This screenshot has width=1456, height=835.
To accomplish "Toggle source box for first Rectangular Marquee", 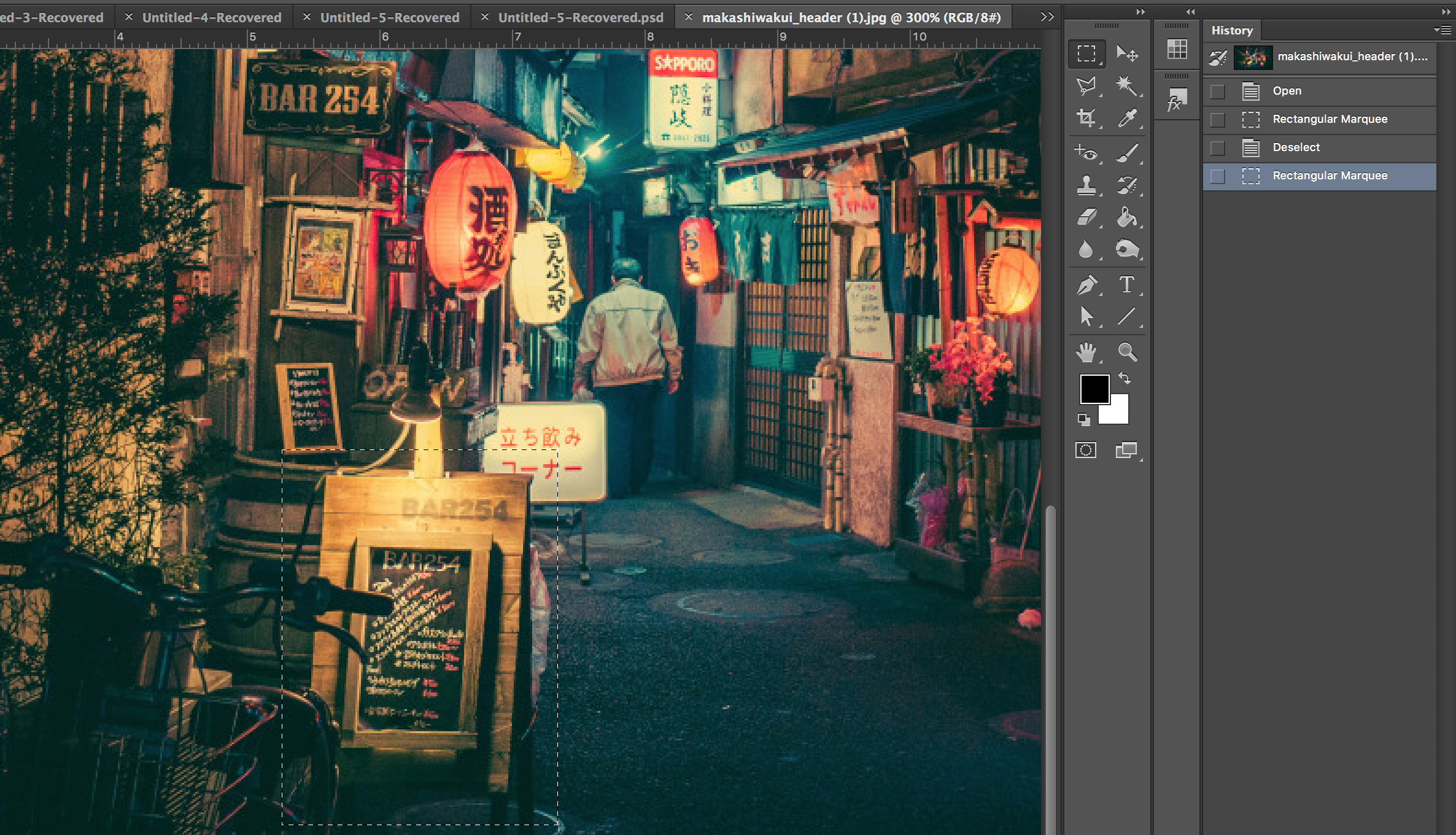I will pos(1217,120).
